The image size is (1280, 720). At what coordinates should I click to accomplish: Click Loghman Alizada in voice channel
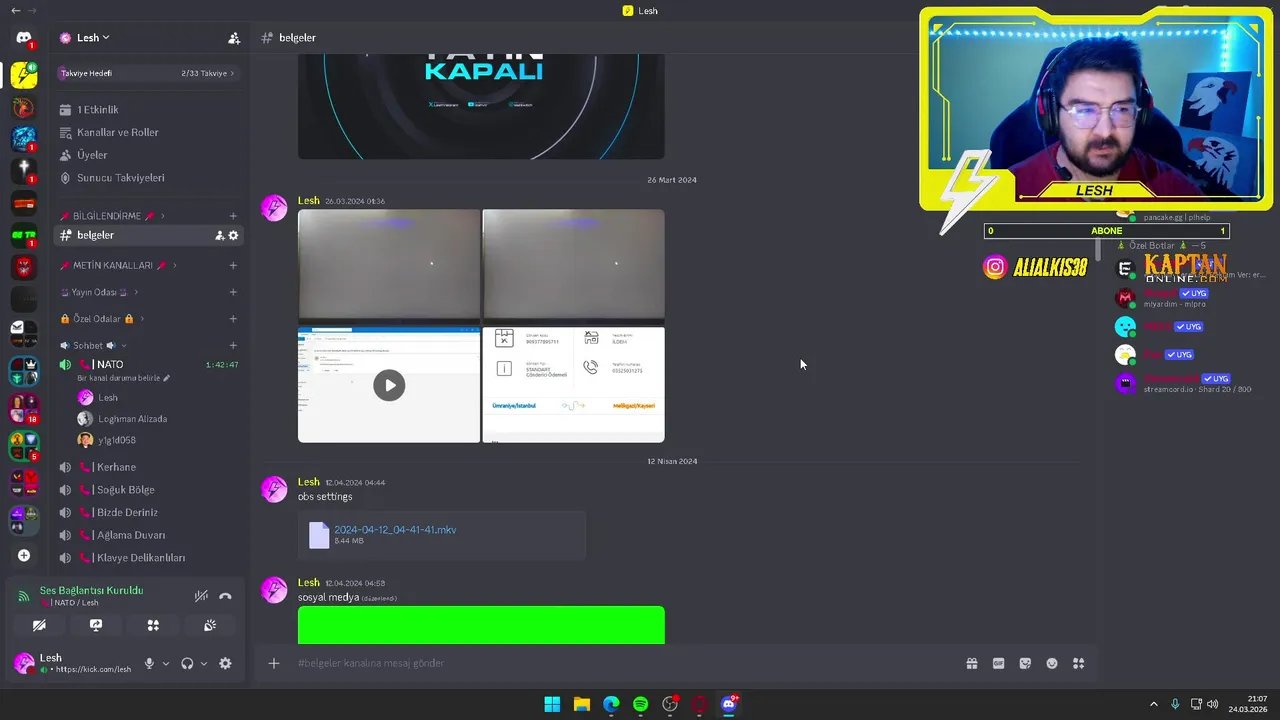[120, 419]
